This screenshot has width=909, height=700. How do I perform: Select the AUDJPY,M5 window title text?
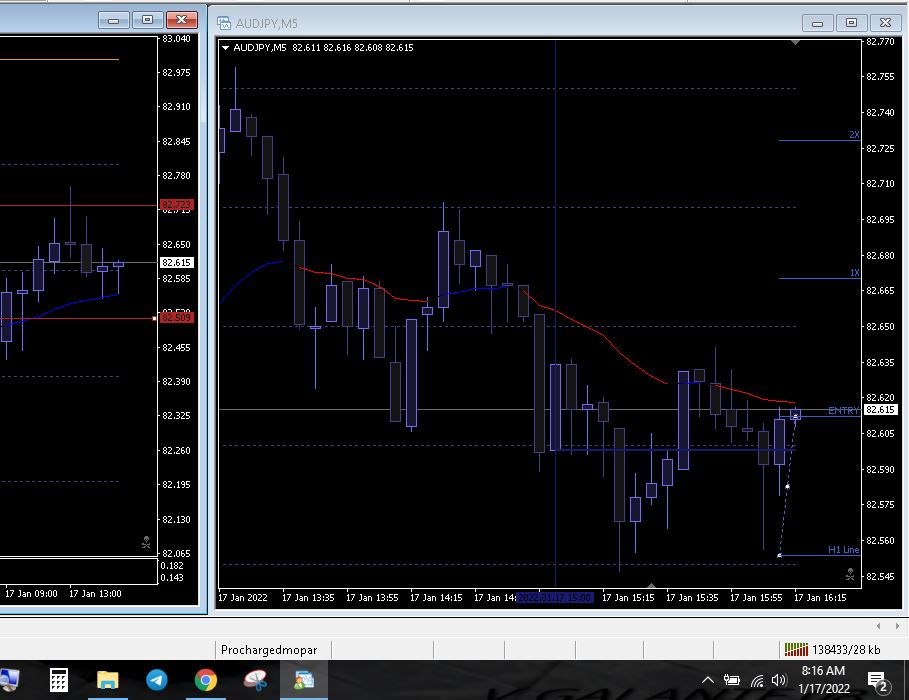coord(267,24)
